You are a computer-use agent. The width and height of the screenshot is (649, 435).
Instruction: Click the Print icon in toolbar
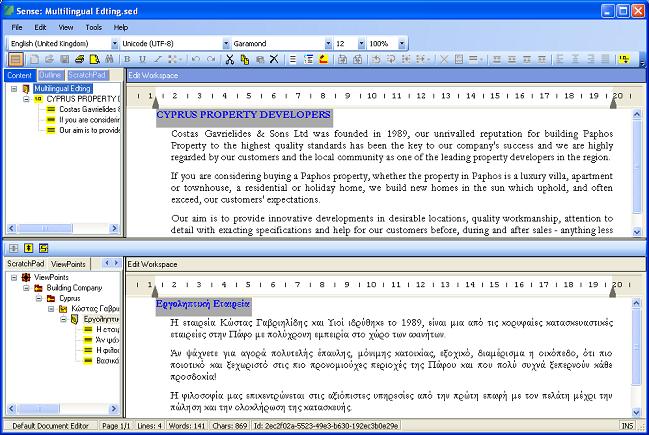[79, 60]
